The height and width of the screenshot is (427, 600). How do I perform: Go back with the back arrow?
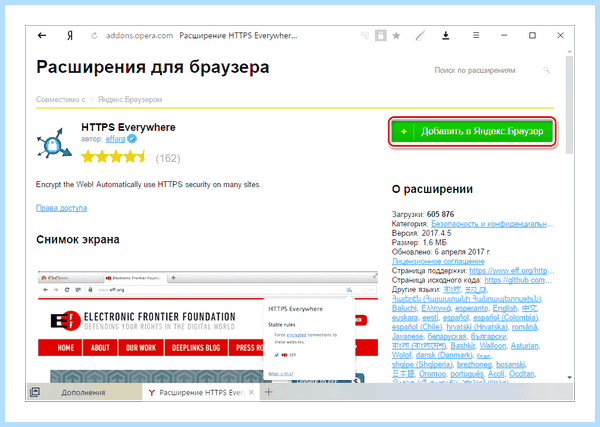(42, 36)
